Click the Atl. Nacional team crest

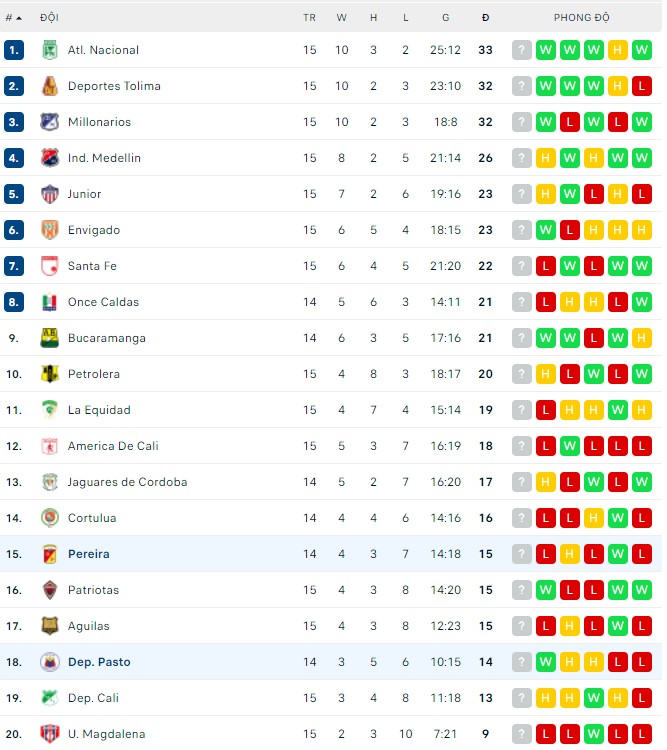point(49,50)
